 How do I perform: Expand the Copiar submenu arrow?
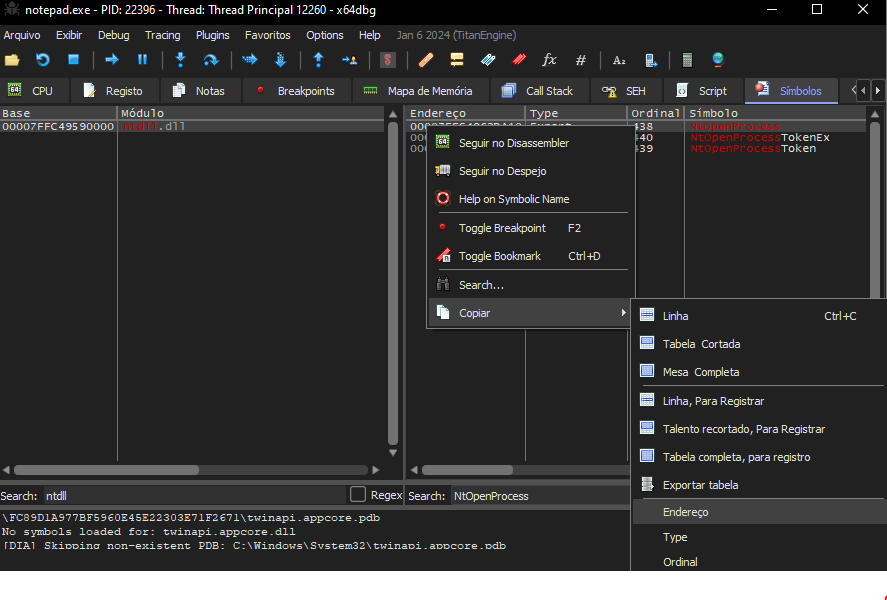click(x=623, y=313)
